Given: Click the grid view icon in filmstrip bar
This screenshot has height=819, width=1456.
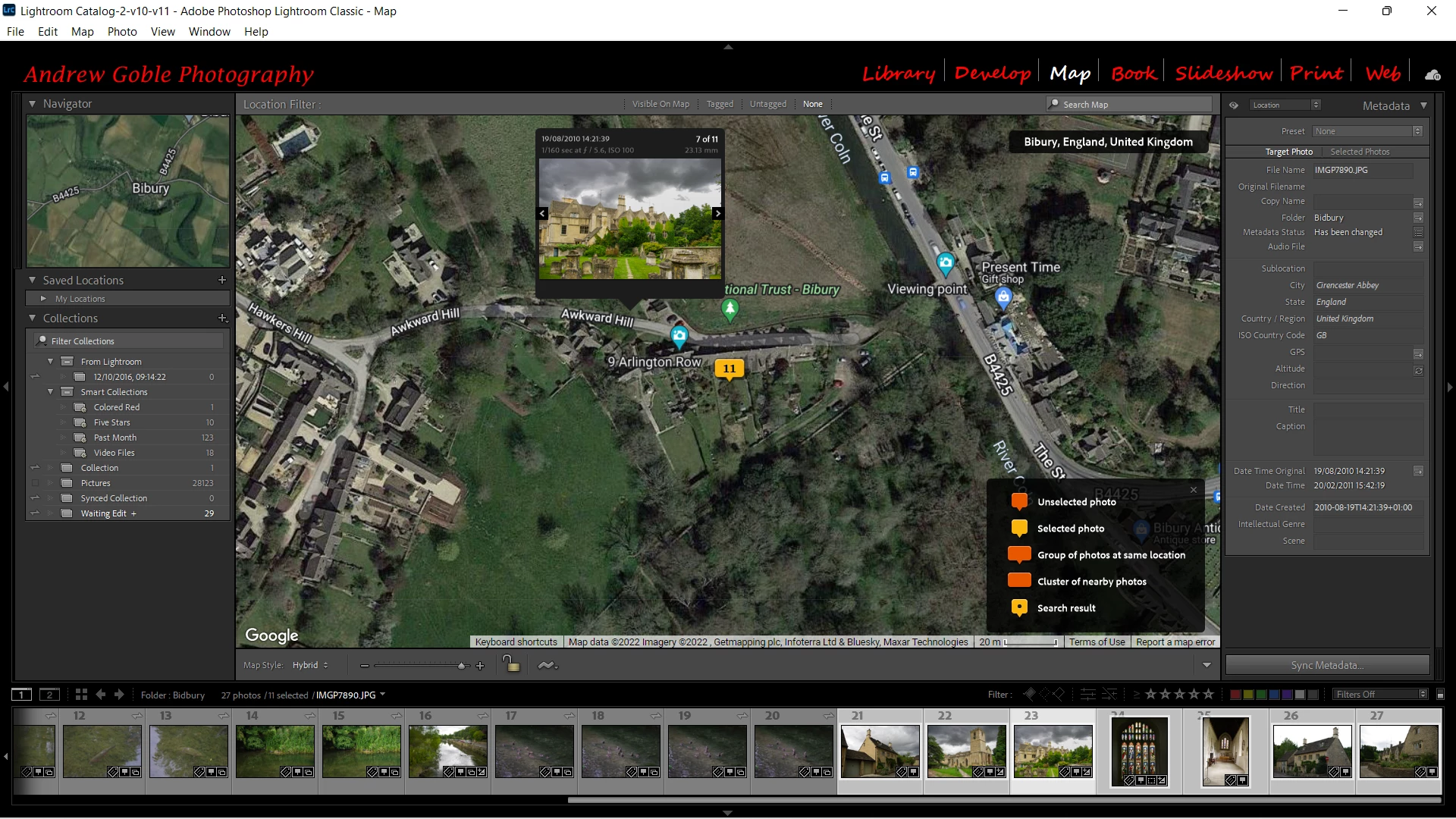Looking at the screenshot, I should 81,695.
